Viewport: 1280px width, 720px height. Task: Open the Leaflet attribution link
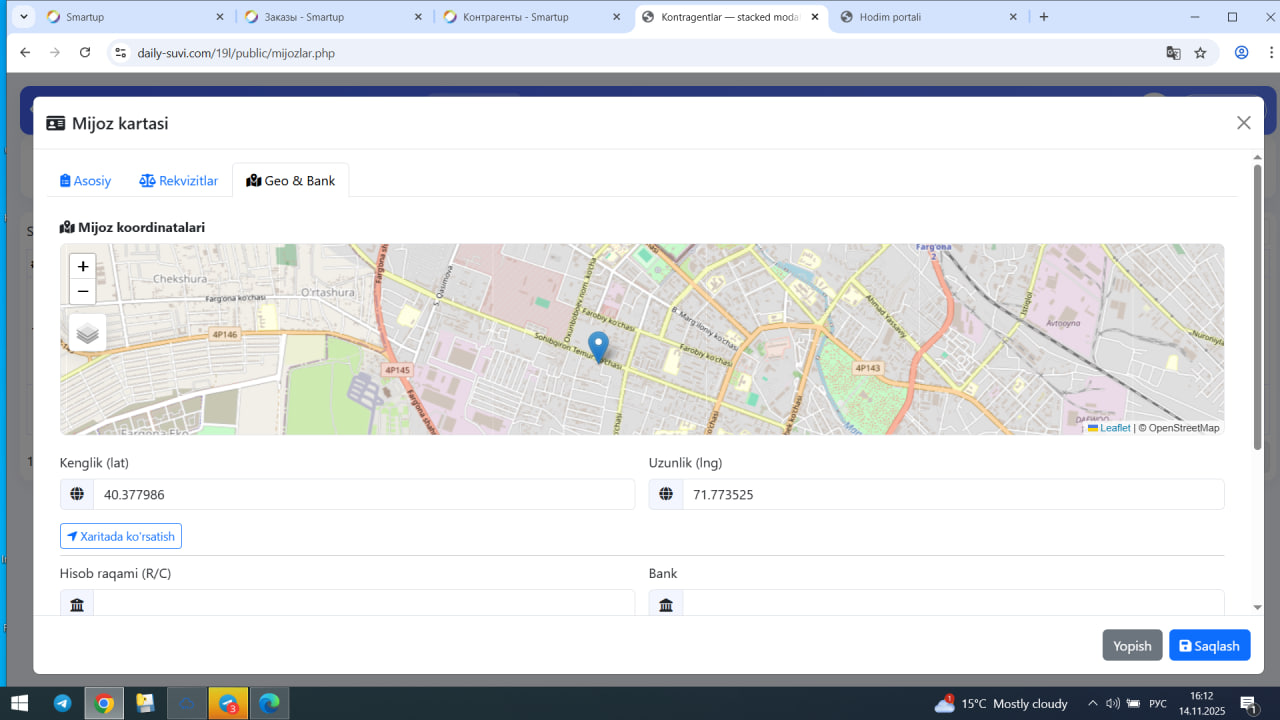click(1114, 428)
